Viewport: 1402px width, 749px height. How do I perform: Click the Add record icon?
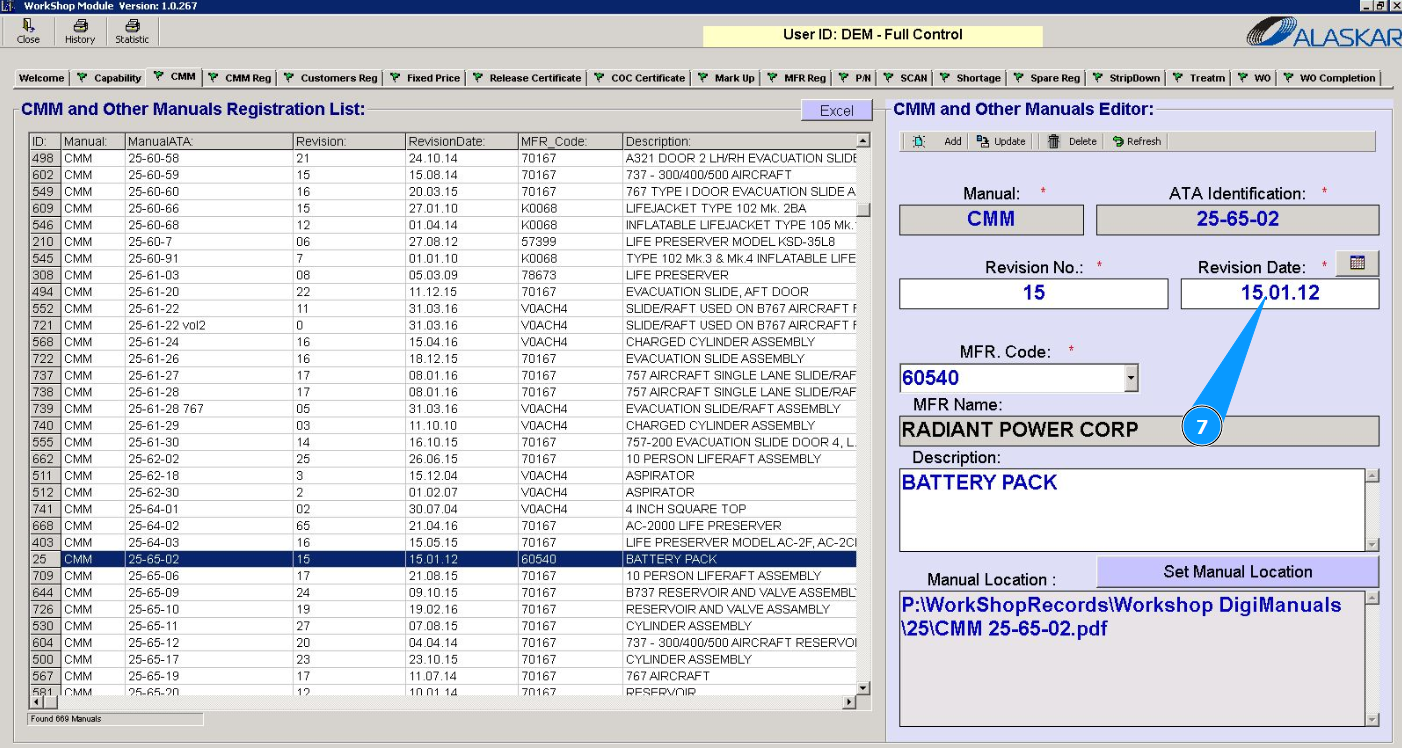pos(919,142)
